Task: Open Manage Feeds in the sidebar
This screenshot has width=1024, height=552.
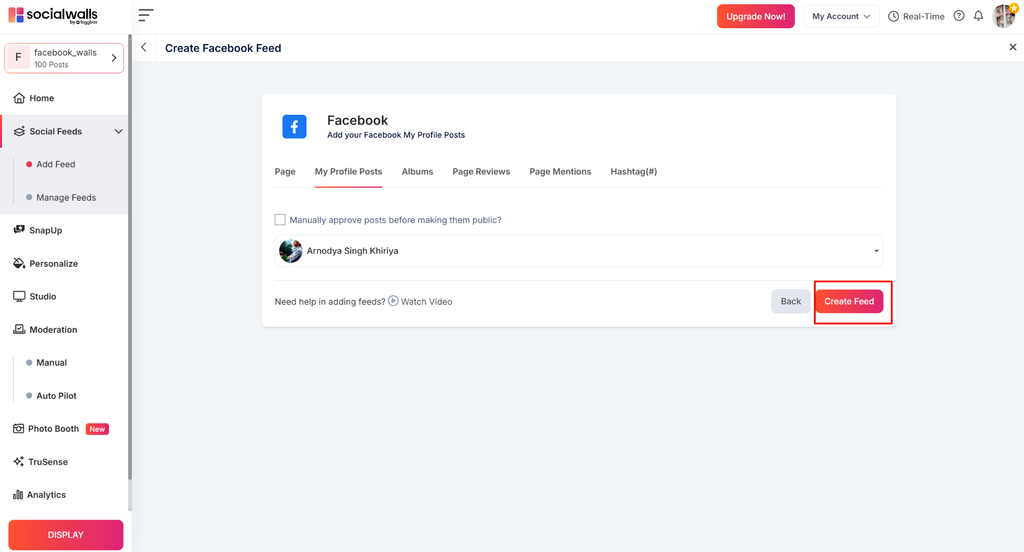Action: point(66,197)
